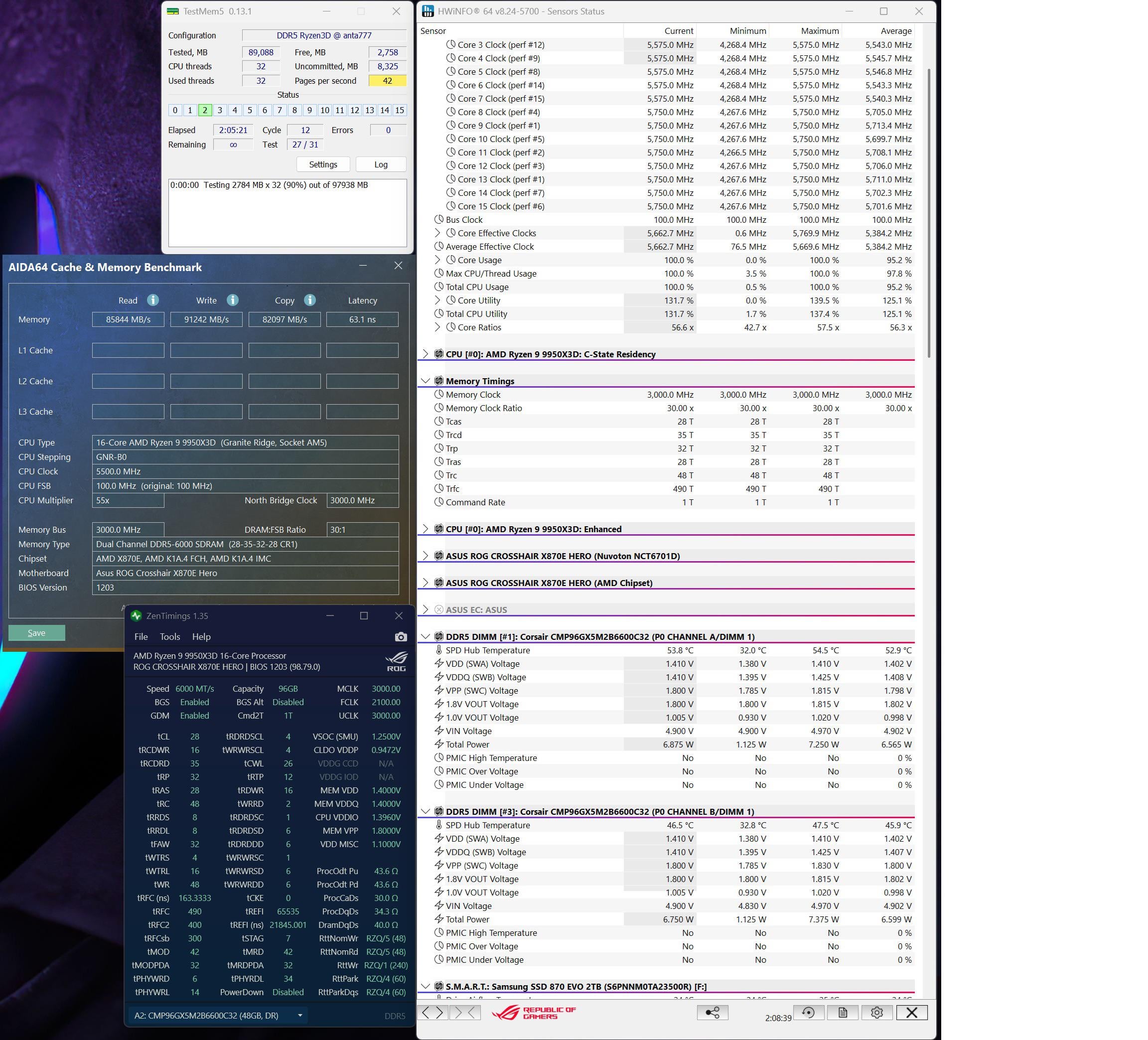Click lightning icon of DIMM #1 VDD (SWA) Voltage
Viewport: 1148px width, 1040px height.
438,664
